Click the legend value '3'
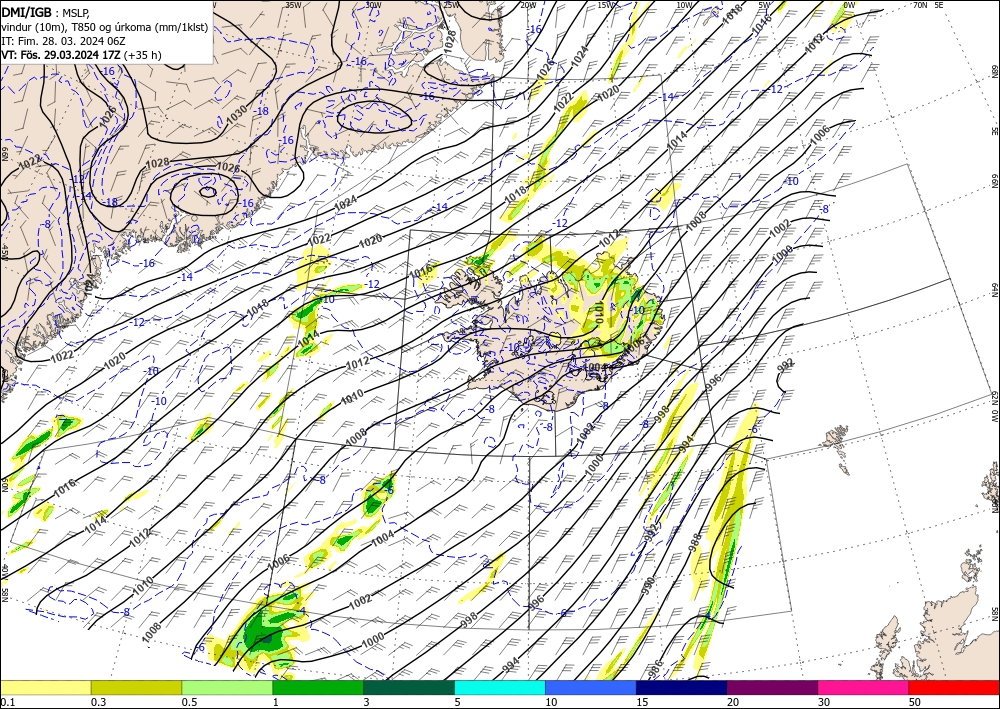 pos(366,702)
